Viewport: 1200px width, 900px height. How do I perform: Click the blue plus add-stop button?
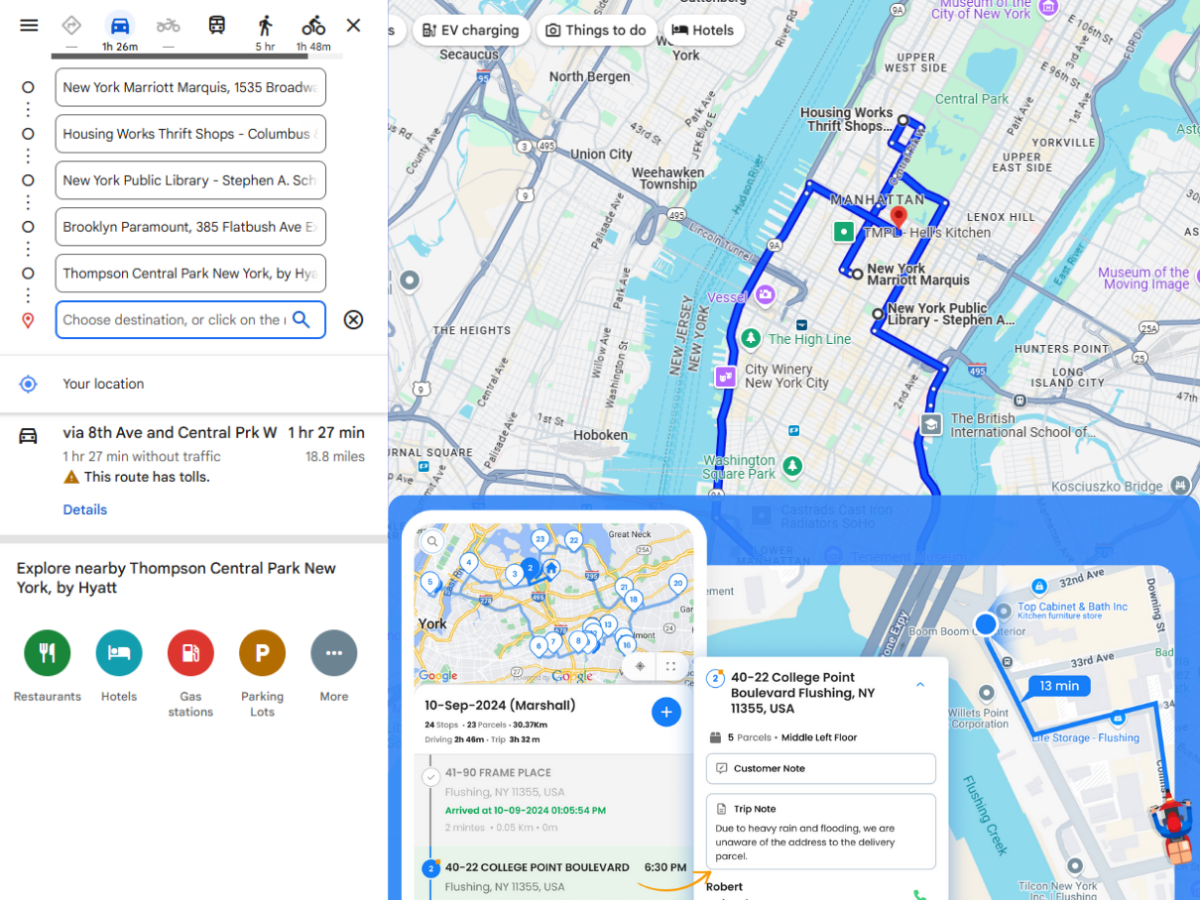coord(666,712)
